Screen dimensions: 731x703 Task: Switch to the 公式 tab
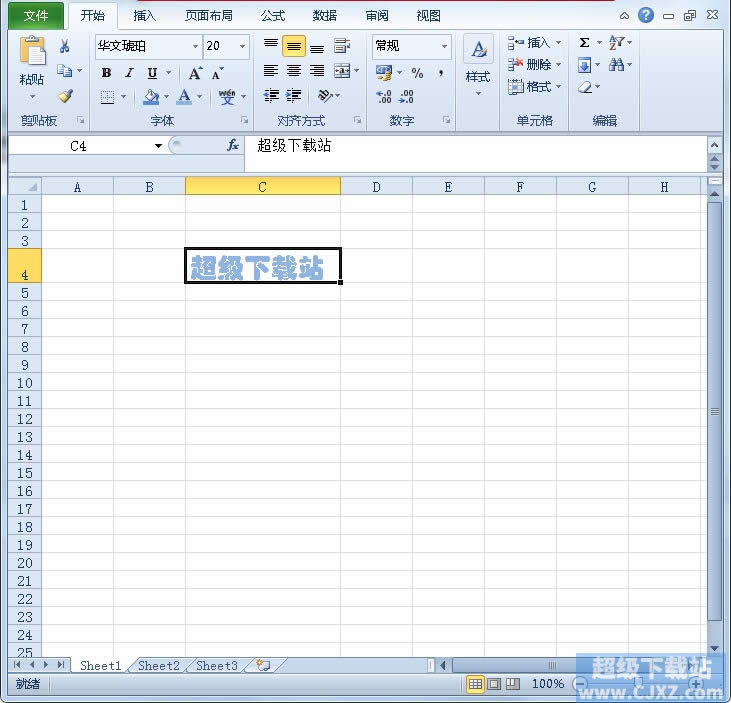(273, 16)
